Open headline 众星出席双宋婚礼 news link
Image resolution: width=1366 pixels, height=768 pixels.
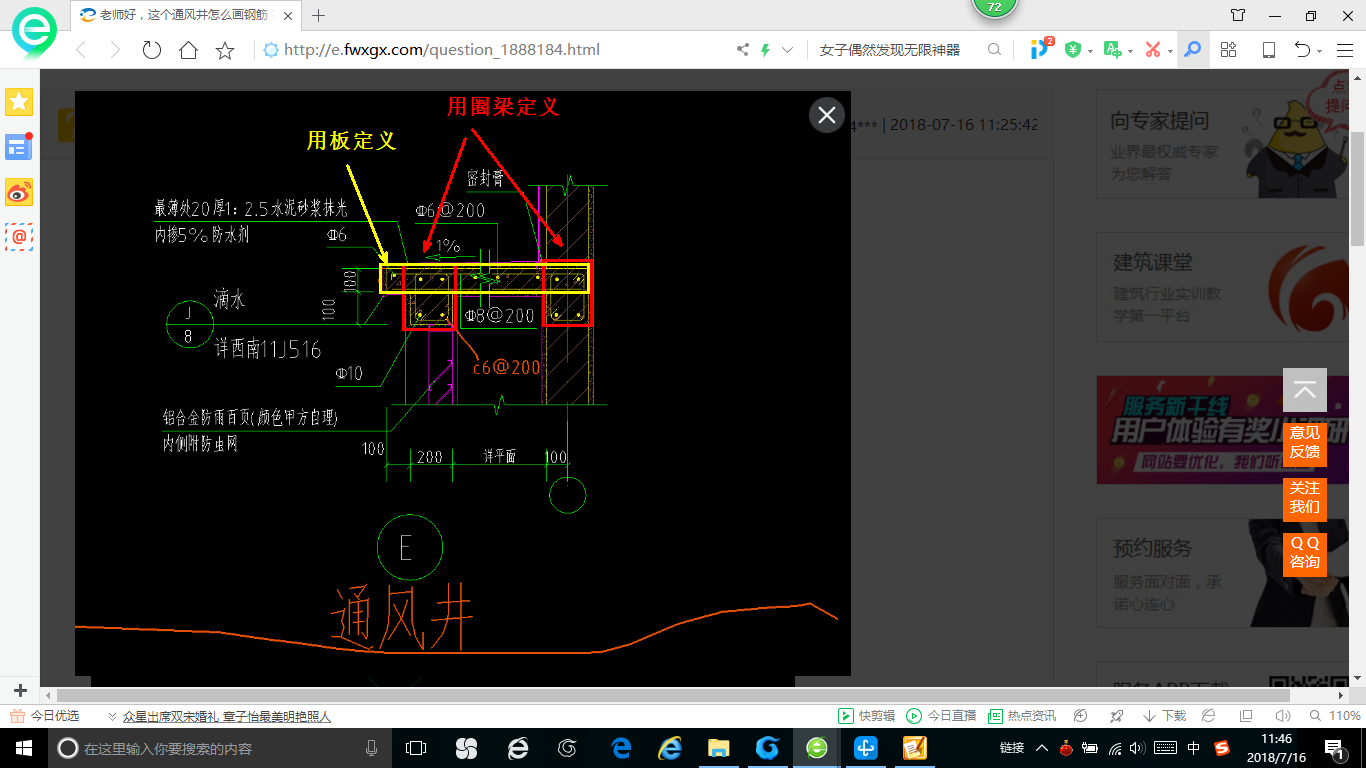226,716
